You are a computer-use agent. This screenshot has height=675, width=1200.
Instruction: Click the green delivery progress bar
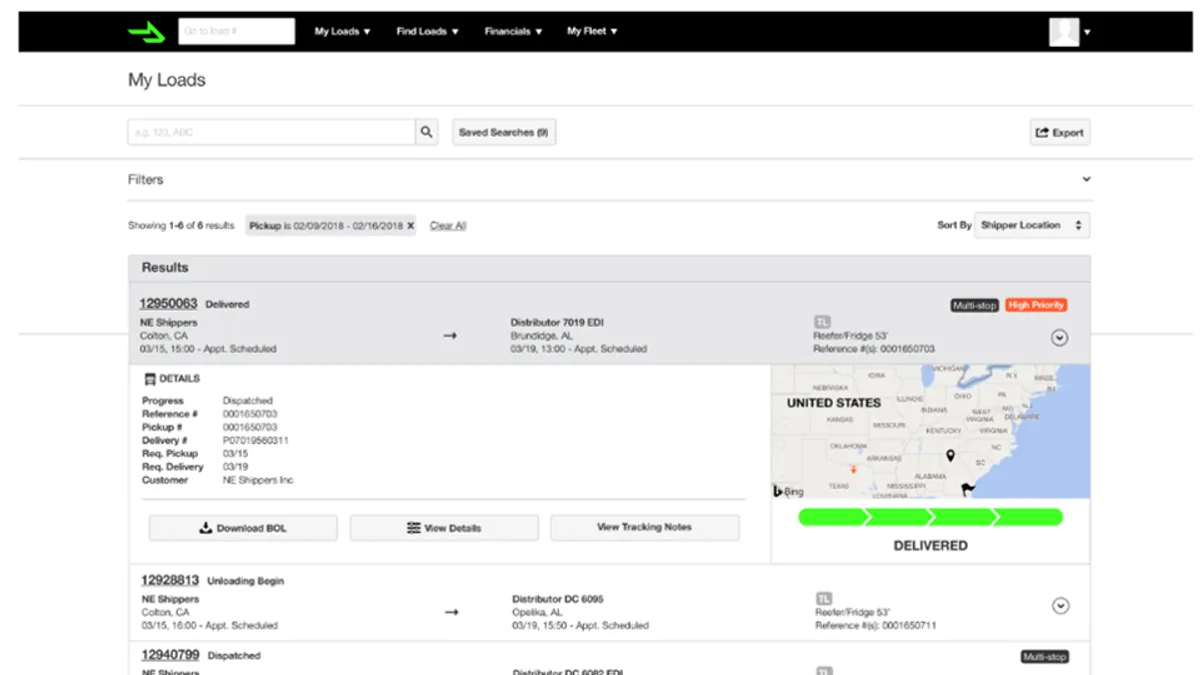click(930, 517)
